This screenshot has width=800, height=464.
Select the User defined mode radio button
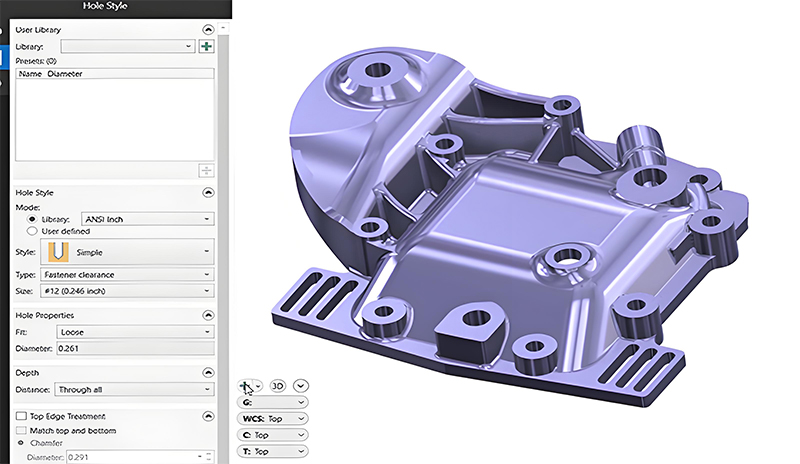click(32, 230)
